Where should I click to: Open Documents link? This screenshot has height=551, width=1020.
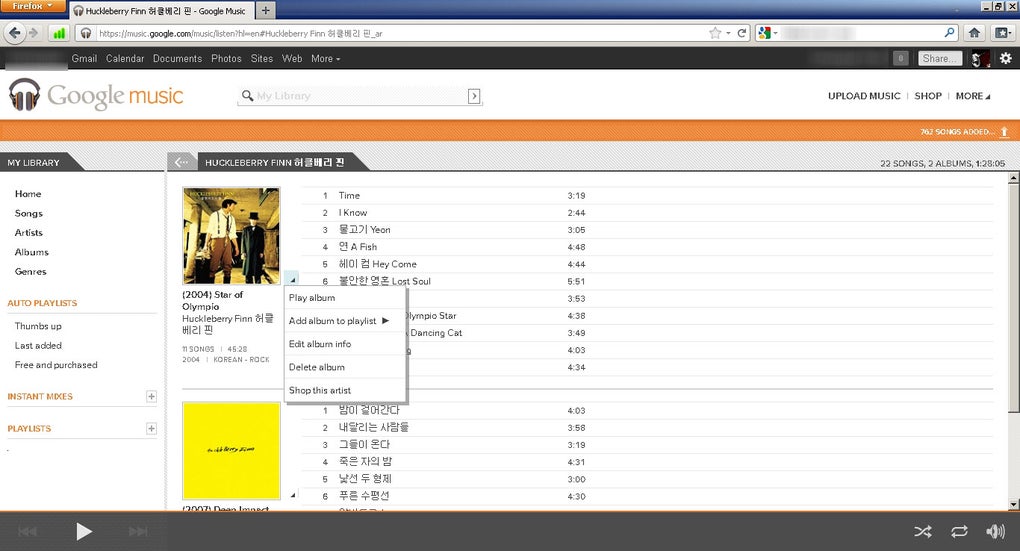coord(178,59)
